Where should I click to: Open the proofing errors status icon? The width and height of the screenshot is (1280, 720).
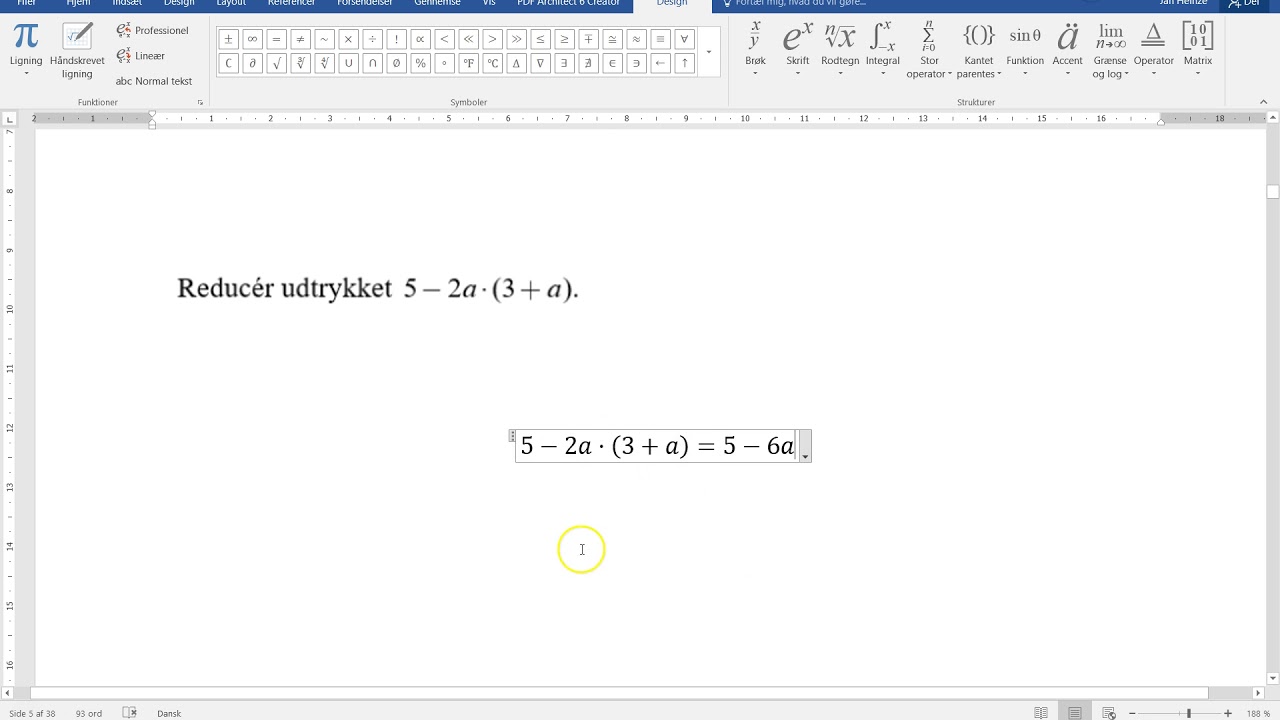[x=129, y=713]
